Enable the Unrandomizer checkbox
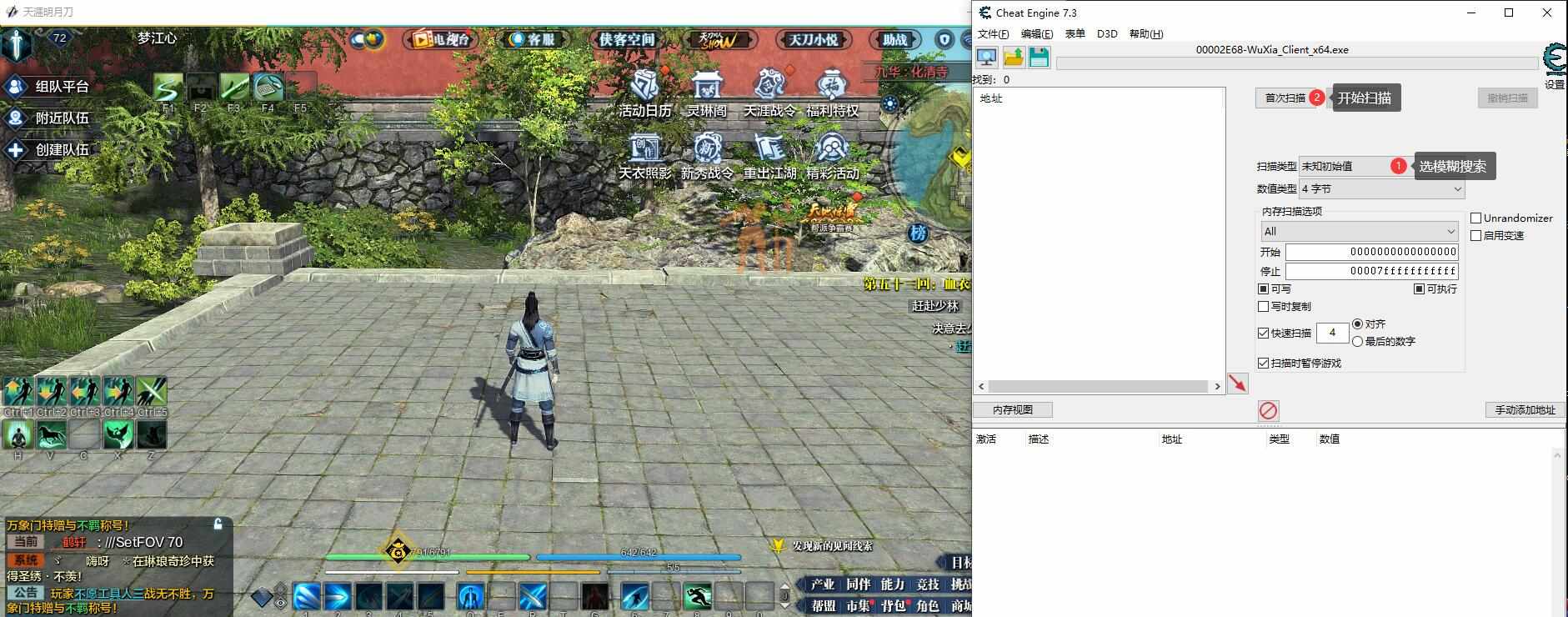The width and height of the screenshot is (1568, 617). 1475,218
